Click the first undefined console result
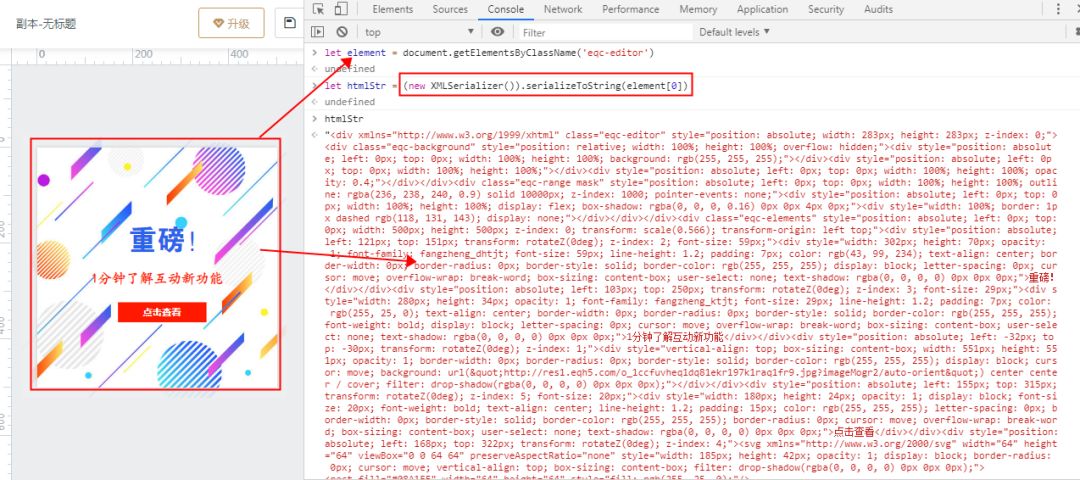Screen dimensions: 1080x480 pos(349,69)
